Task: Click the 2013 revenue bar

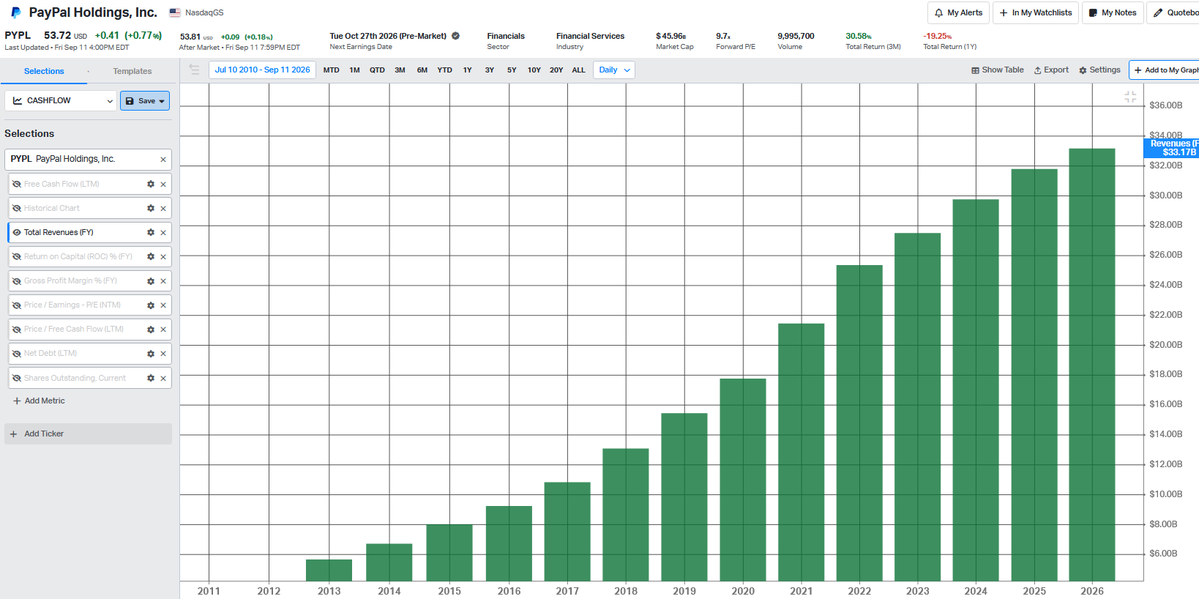Action: (329, 571)
